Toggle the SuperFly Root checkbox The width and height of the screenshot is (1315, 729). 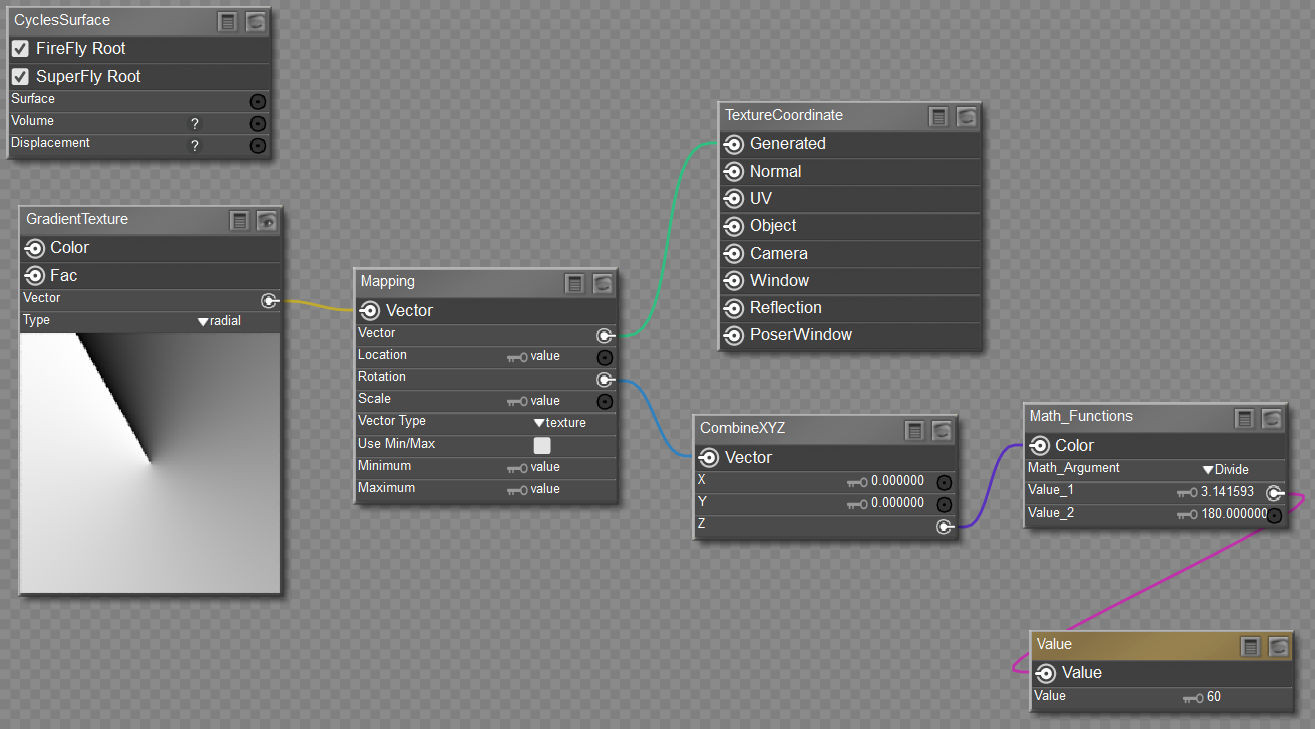tap(20, 76)
